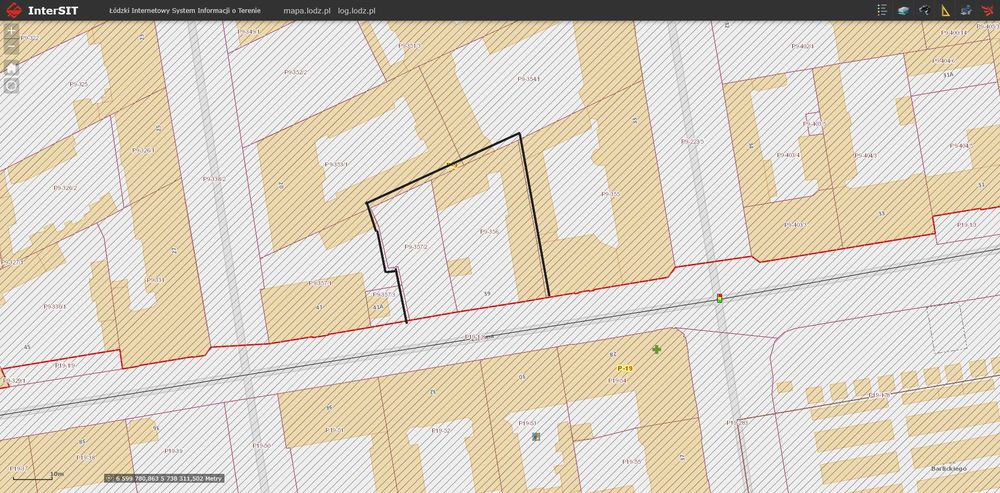
Task: Click building number 39 label
Action: (487, 293)
